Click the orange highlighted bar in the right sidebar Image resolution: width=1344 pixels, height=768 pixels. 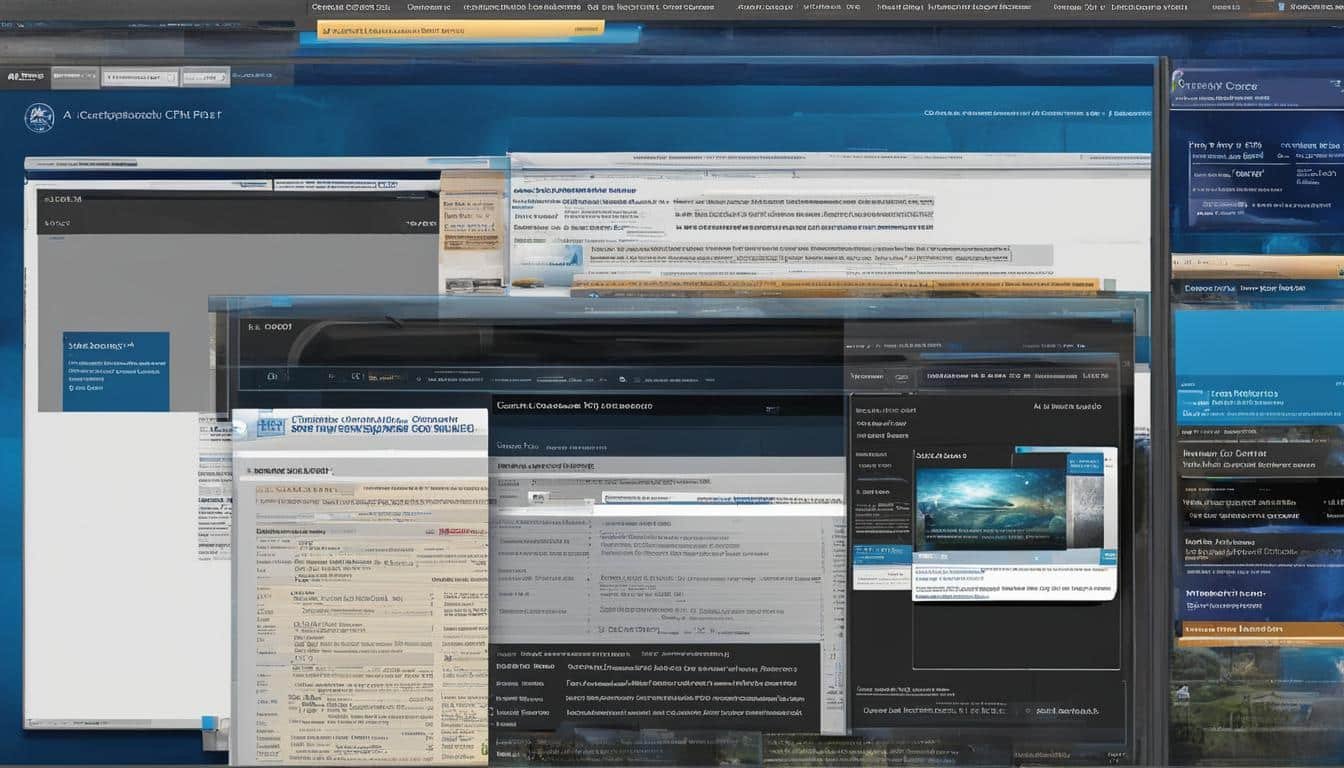(1258, 629)
